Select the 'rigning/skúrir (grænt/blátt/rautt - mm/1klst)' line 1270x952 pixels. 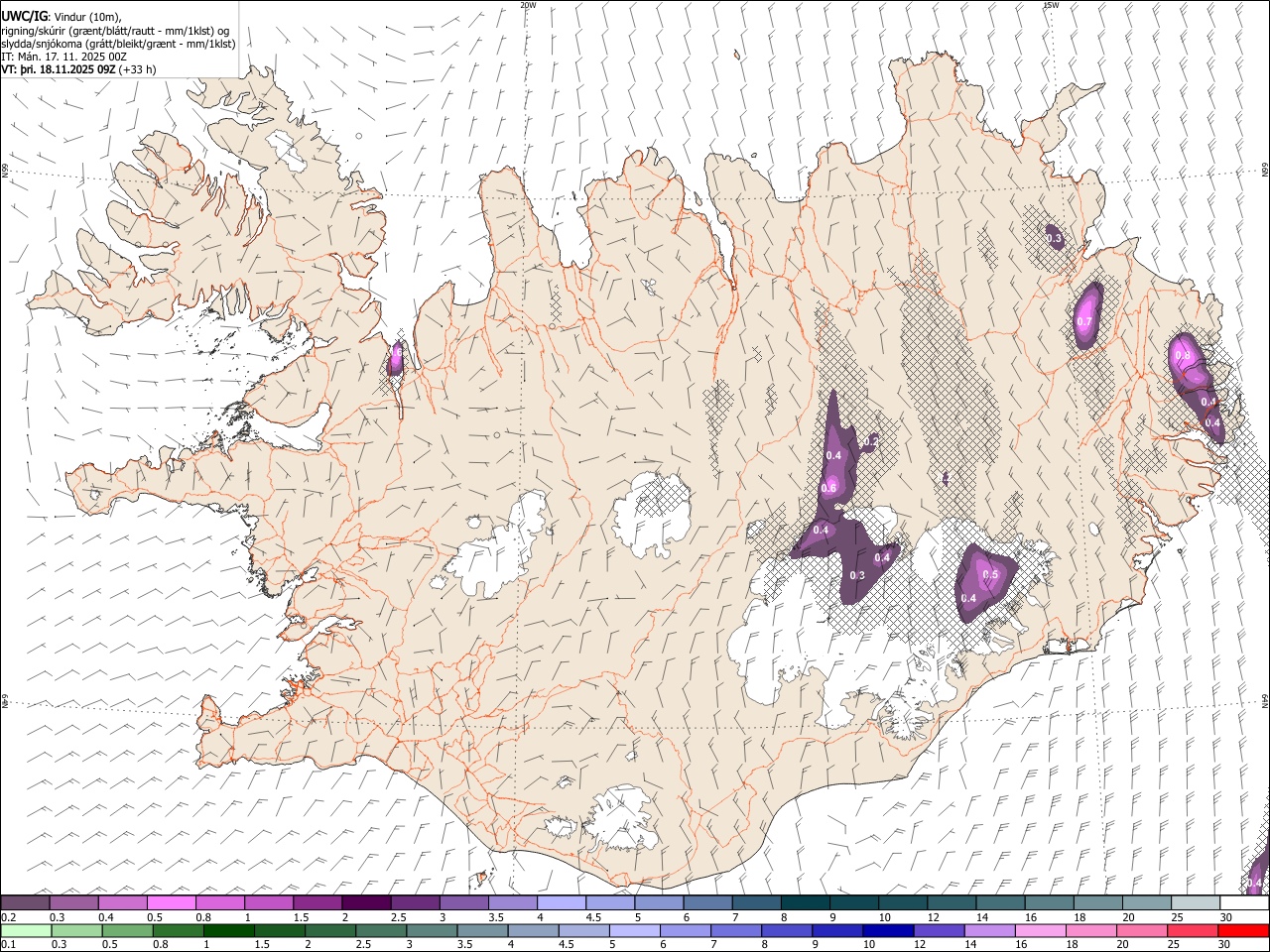click(115, 31)
